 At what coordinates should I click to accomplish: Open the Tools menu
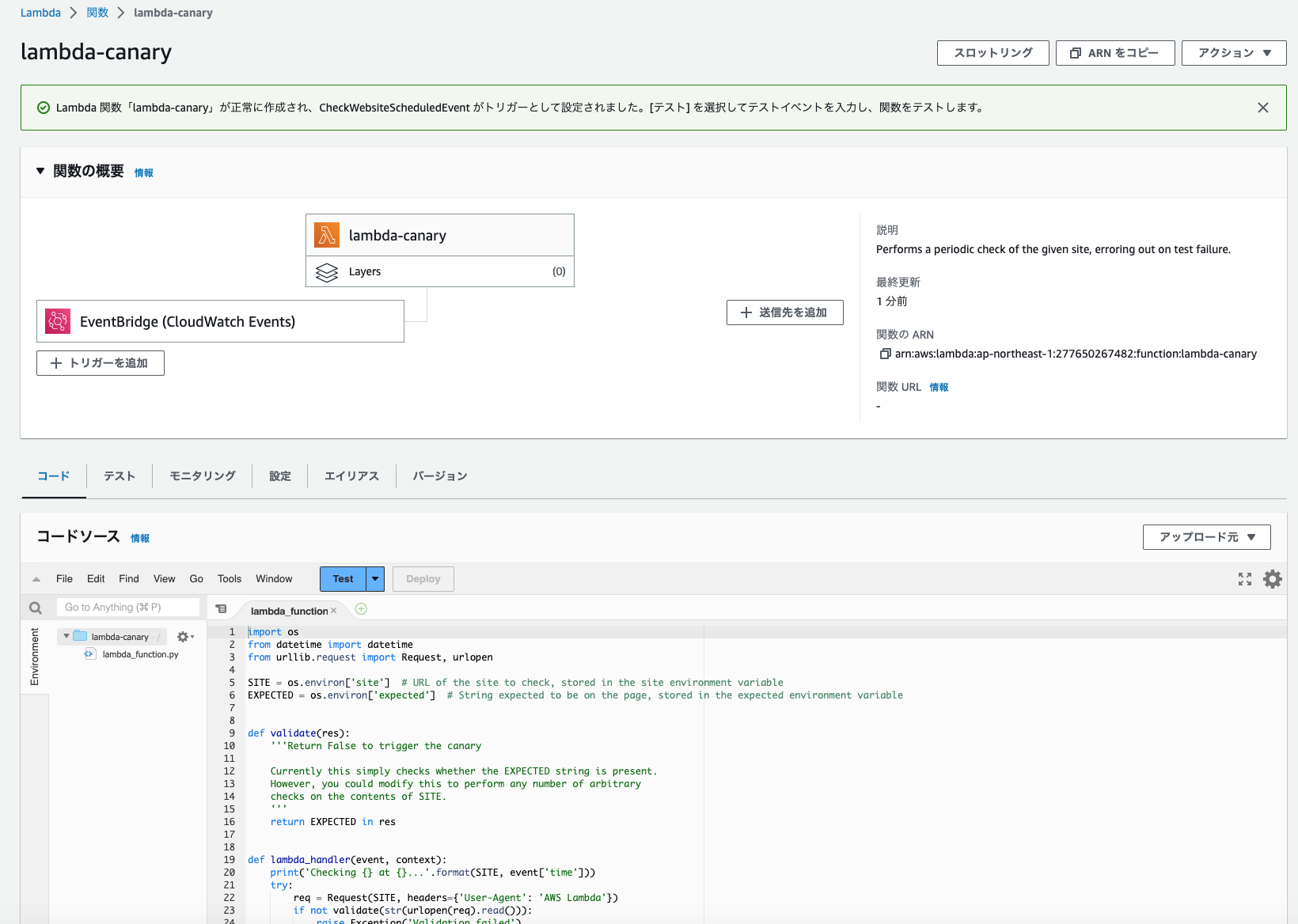230,579
